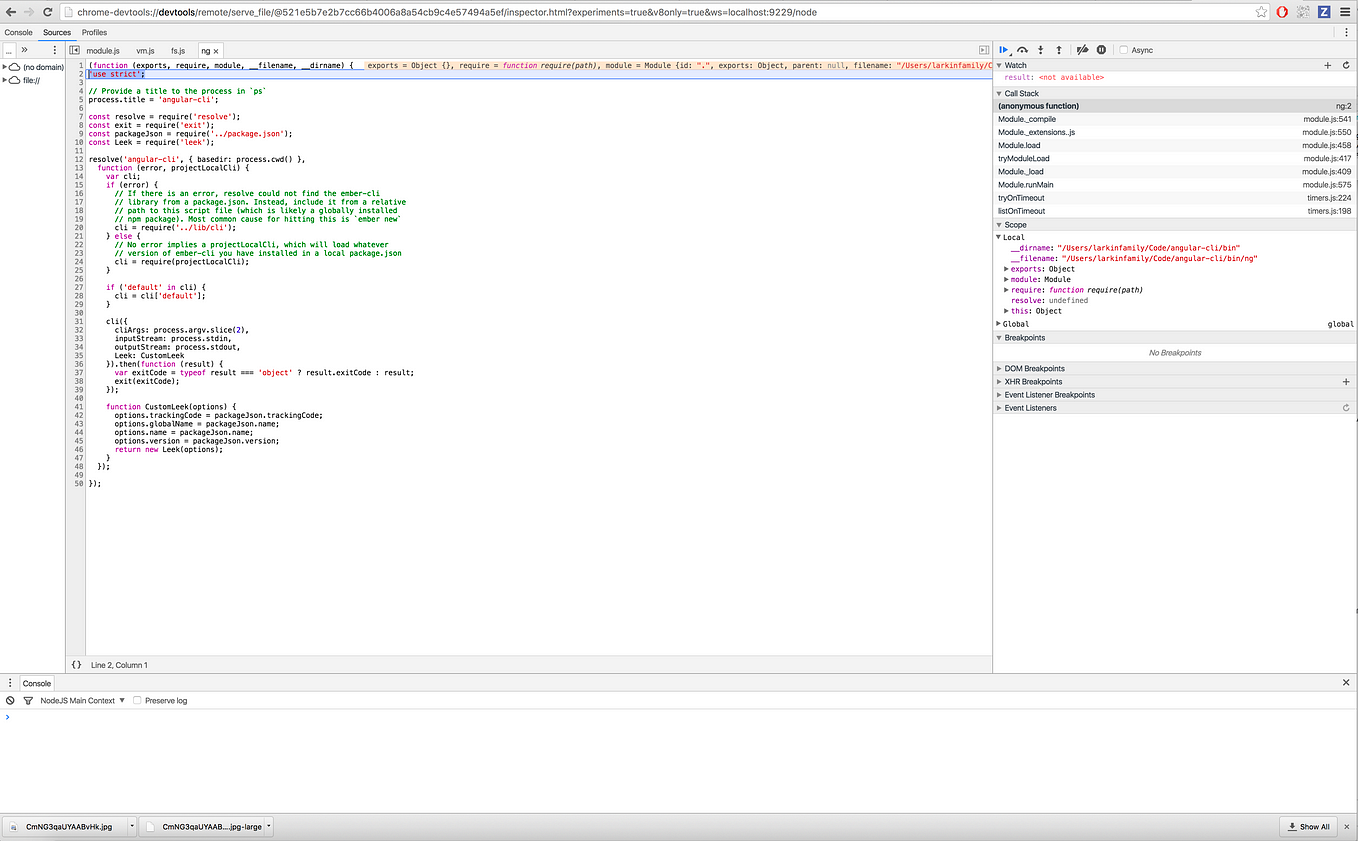Image resolution: width=1358 pixels, height=841 pixels.
Task: Enable the Async checkbox in the debugger toolbar
Action: click(x=1124, y=49)
